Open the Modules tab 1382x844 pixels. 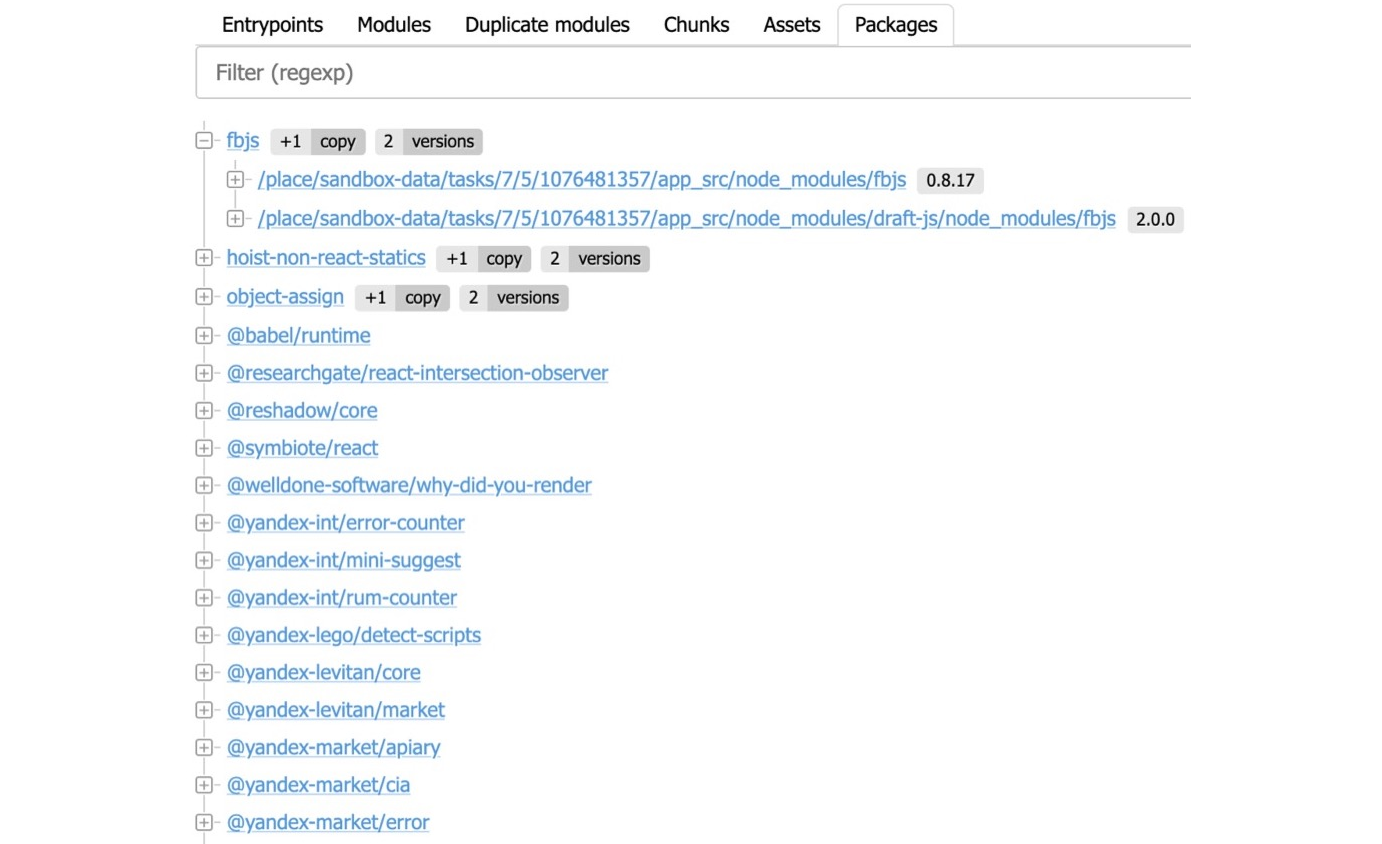tap(394, 25)
